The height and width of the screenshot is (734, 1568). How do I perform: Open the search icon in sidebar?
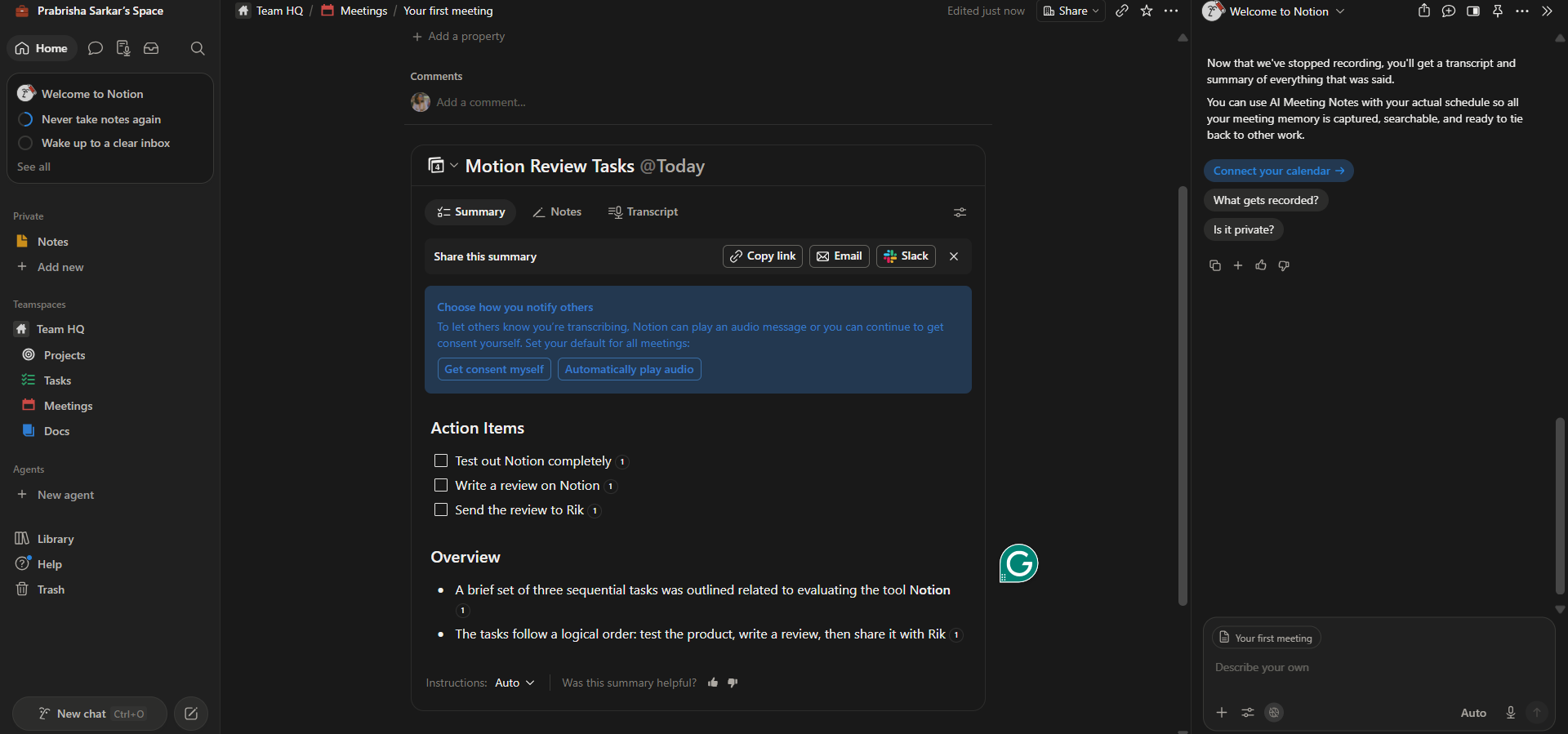[197, 48]
